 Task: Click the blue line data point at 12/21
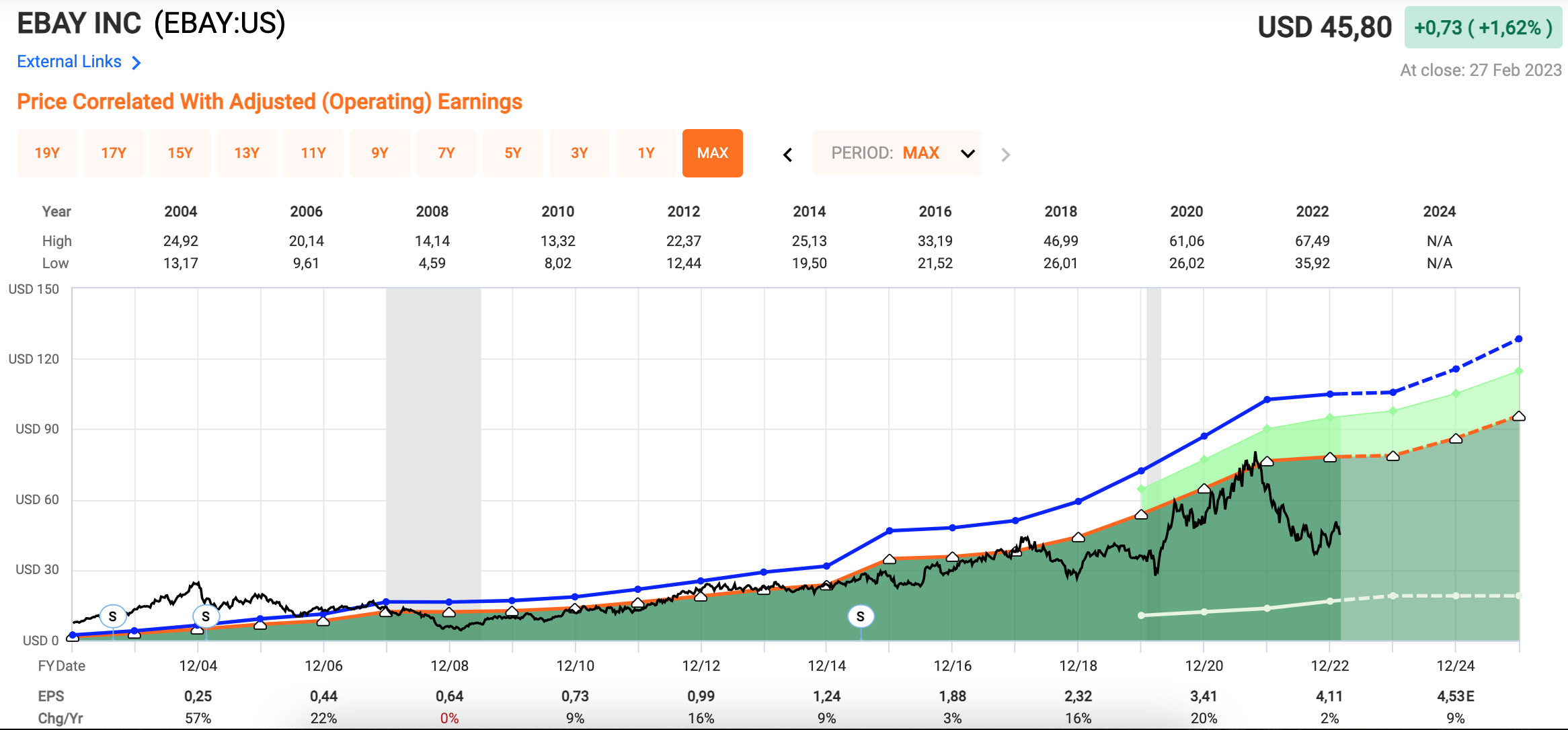1267,399
